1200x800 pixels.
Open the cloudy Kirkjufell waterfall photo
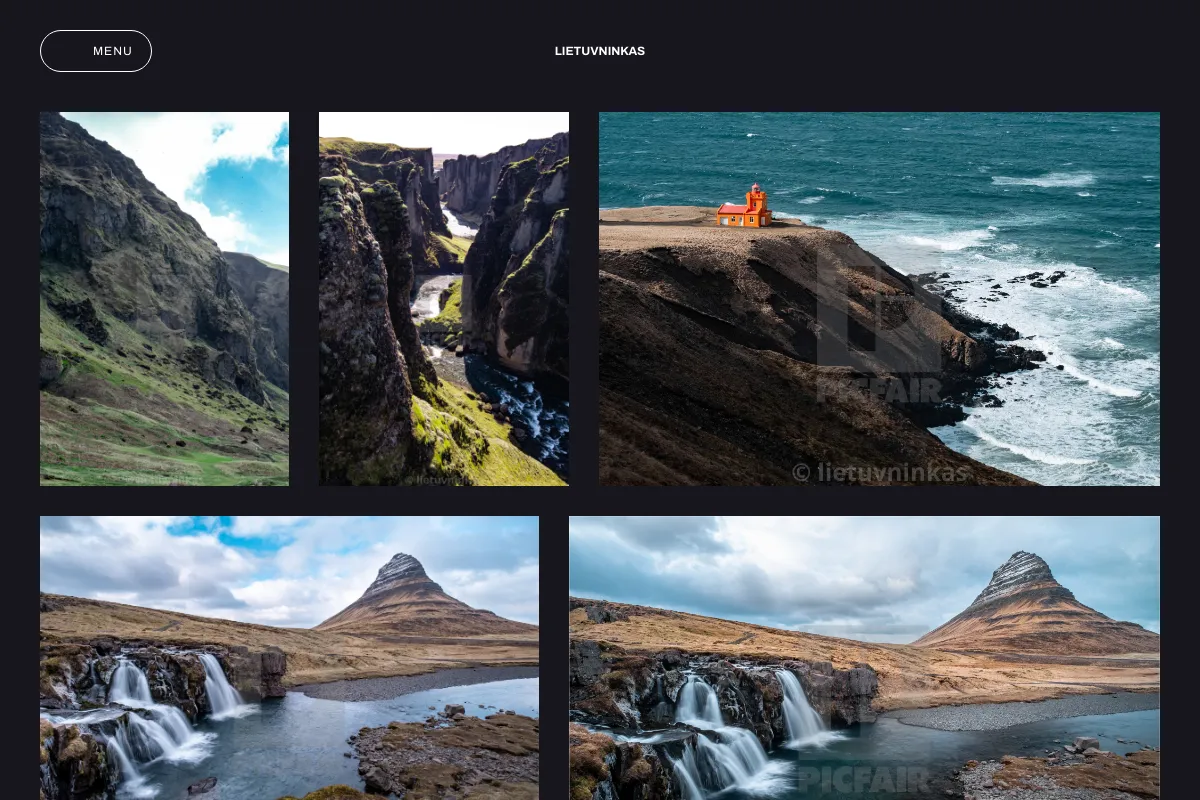[864, 658]
